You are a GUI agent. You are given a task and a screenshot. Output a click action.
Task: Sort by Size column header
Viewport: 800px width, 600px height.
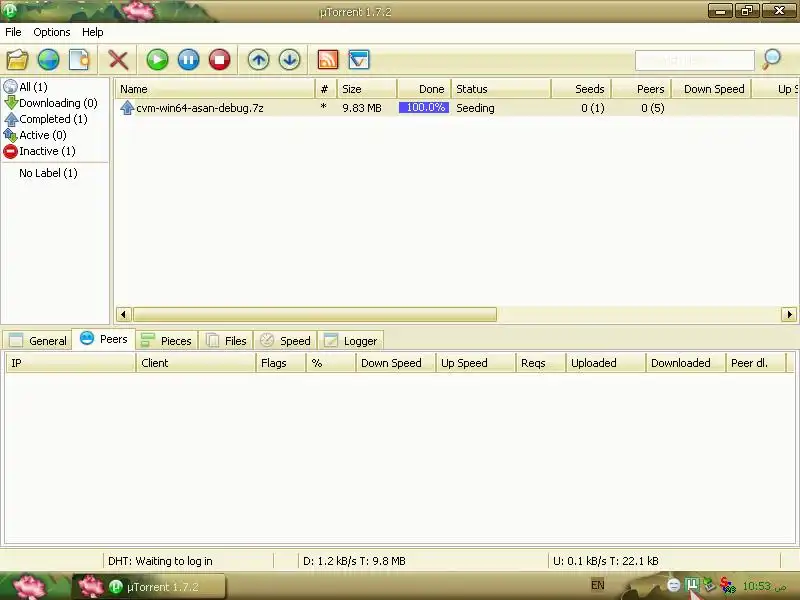click(366, 89)
